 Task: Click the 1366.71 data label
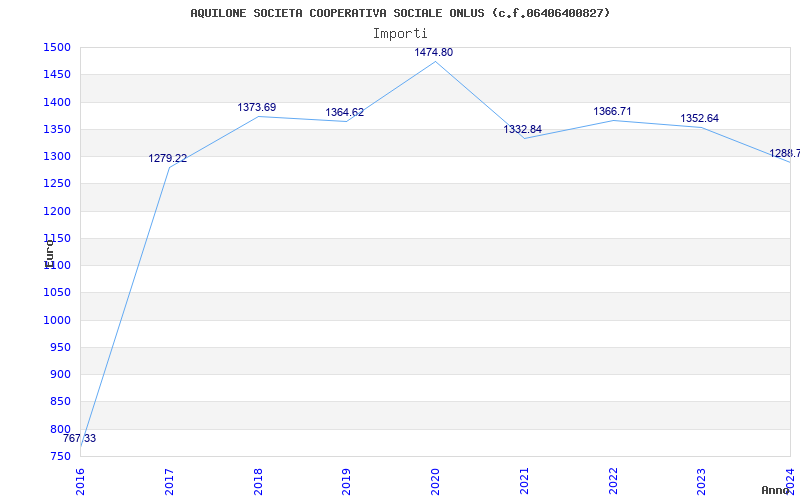[x=612, y=111]
